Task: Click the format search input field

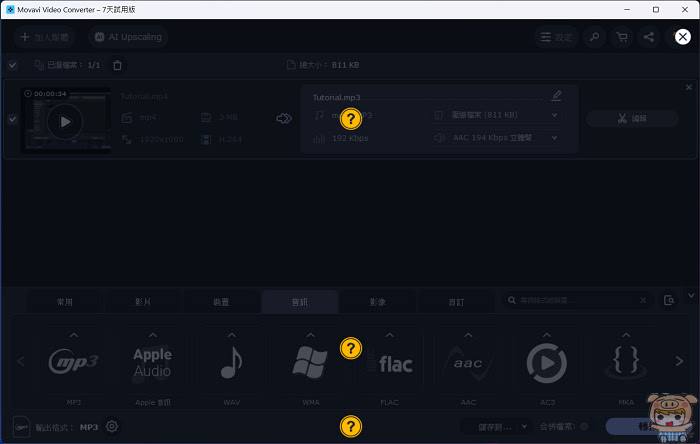Action: tap(576, 300)
